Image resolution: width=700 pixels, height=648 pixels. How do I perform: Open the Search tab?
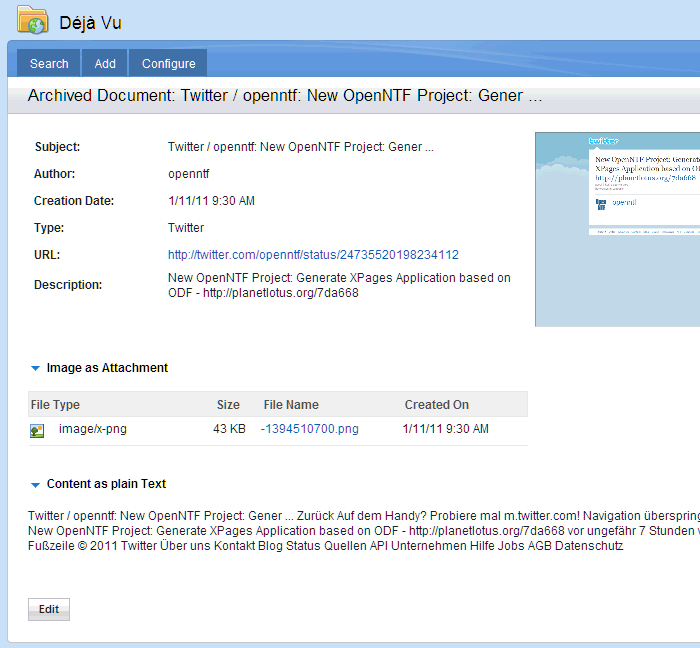click(x=49, y=63)
